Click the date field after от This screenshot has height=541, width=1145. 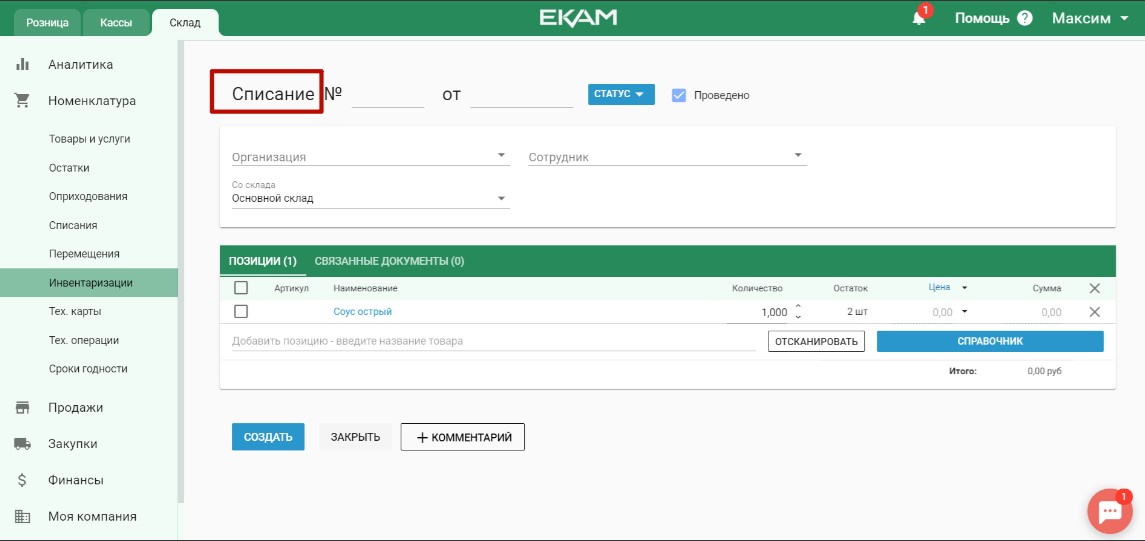pos(521,95)
